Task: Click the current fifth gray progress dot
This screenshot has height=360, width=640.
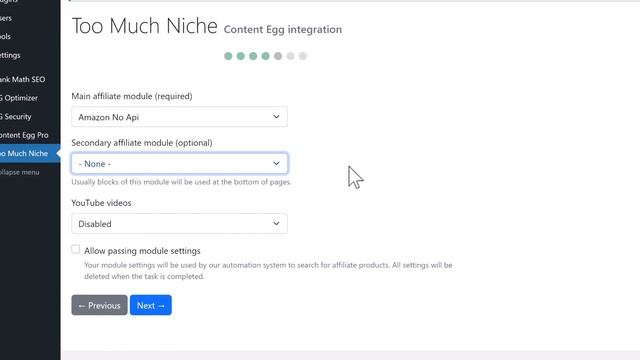Action: pos(278,56)
